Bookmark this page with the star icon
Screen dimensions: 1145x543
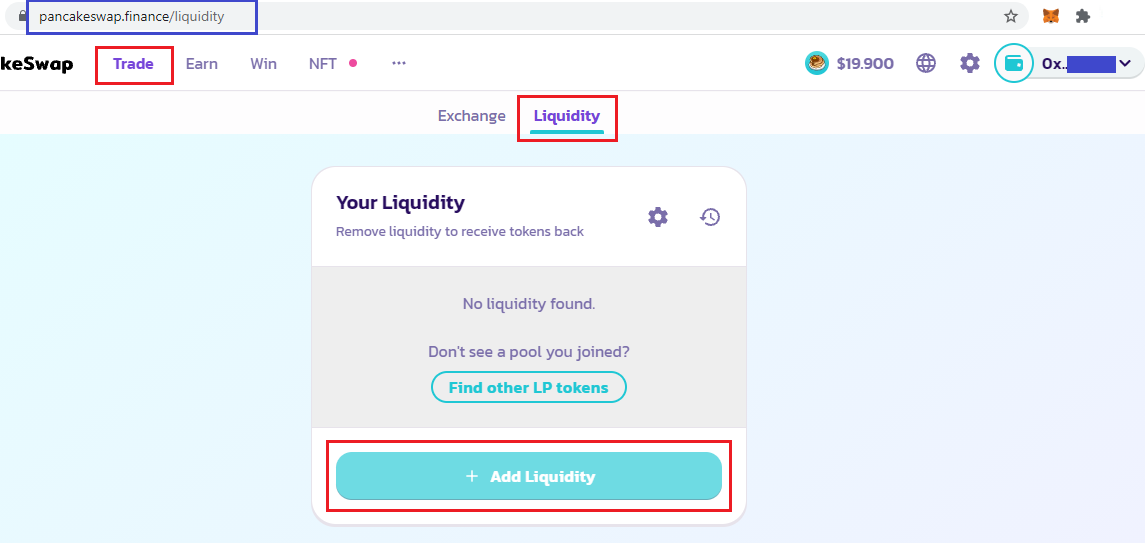coord(1011,16)
